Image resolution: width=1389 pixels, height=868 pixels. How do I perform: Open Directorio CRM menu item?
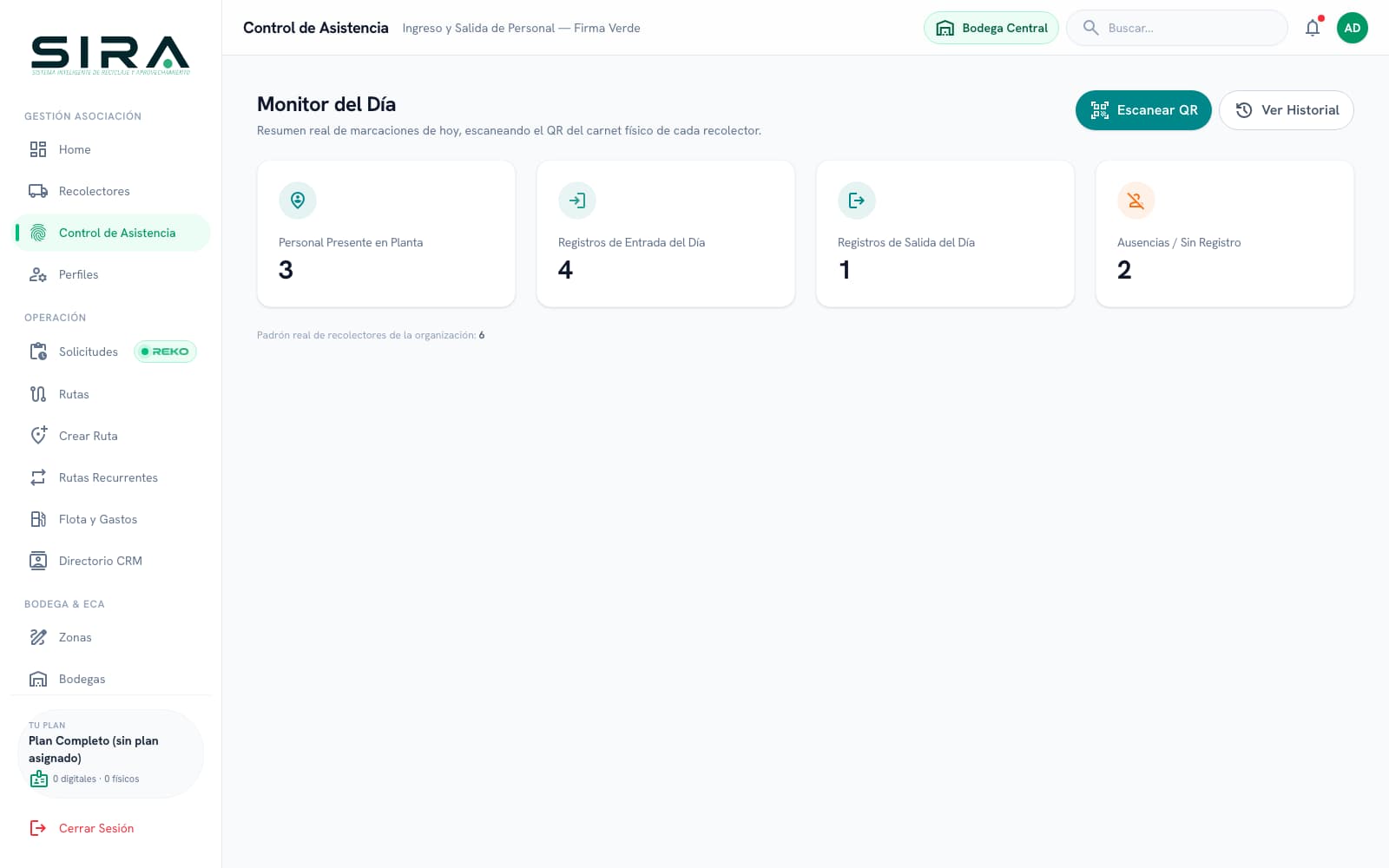click(111, 561)
